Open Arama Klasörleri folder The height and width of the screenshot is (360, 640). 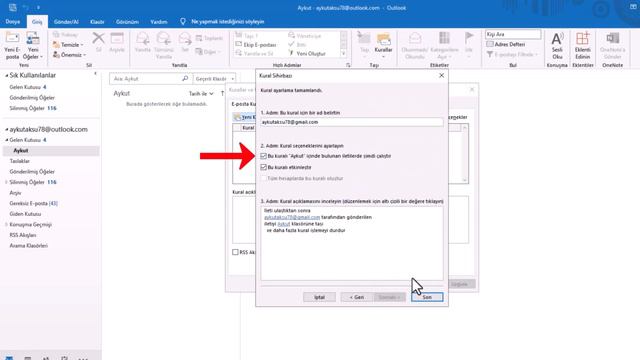[29, 246]
